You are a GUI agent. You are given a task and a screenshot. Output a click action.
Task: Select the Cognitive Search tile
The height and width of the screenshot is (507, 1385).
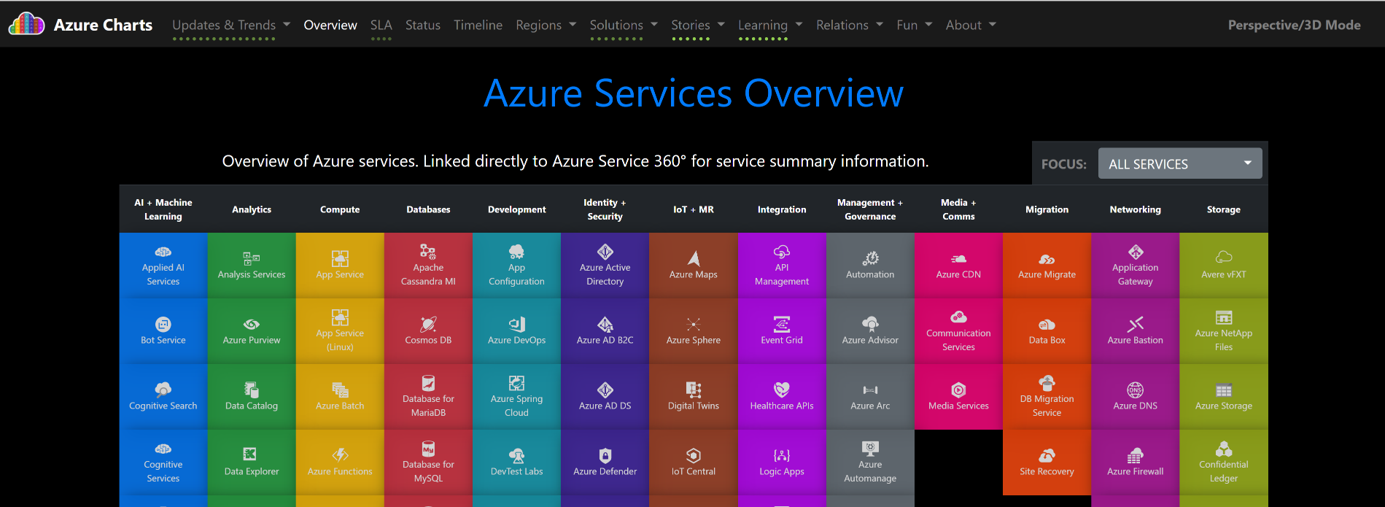tap(163, 397)
